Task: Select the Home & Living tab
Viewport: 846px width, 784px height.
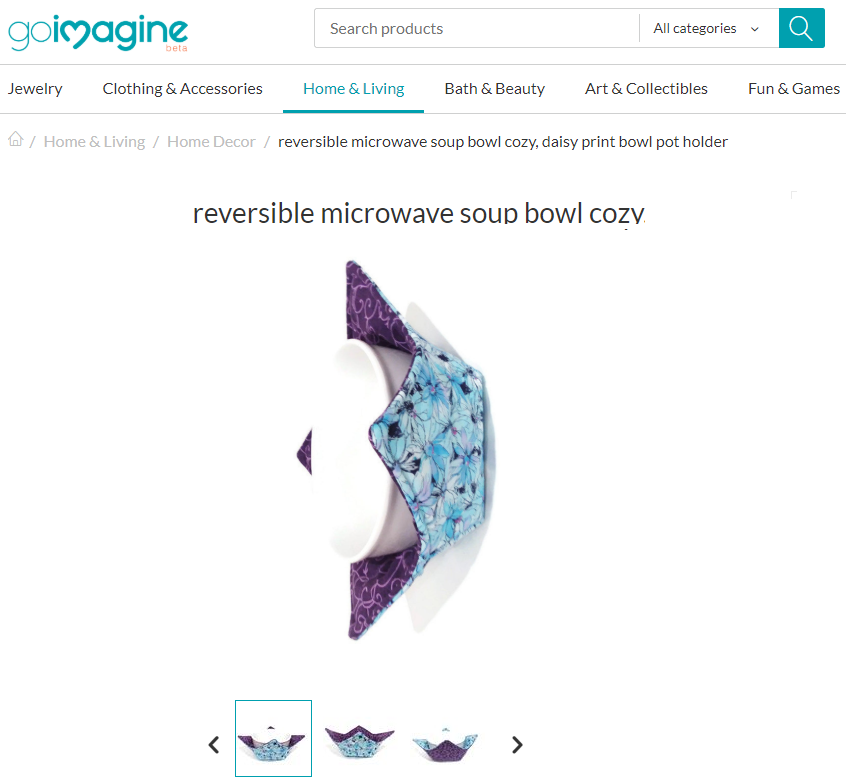Action: [353, 88]
